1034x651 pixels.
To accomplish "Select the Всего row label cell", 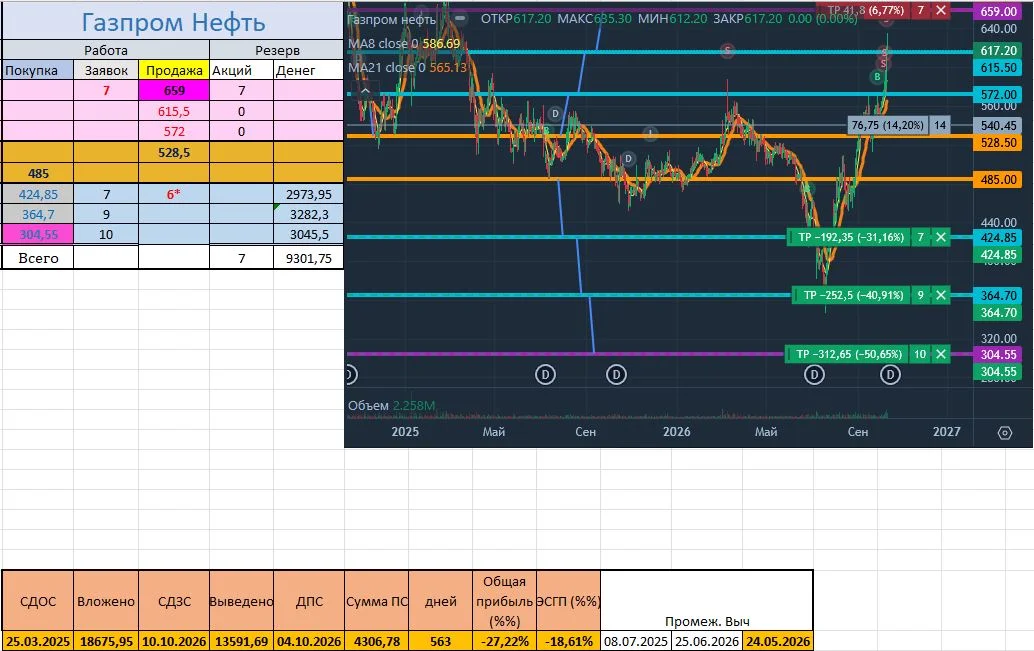I will pyautogui.click(x=38, y=258).
